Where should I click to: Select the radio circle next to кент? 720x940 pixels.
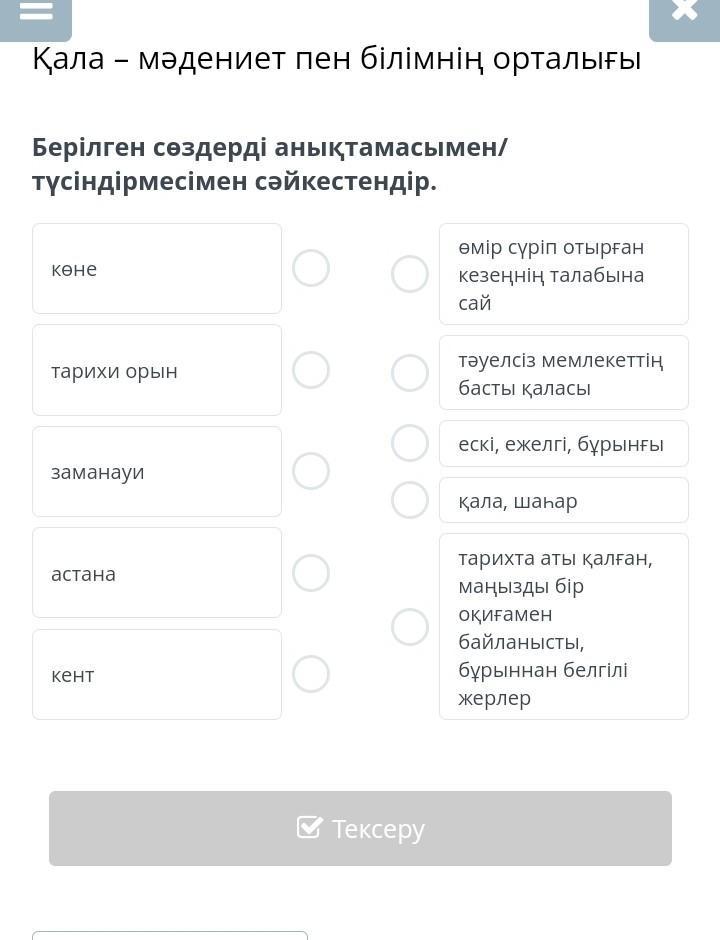(311, 674)
